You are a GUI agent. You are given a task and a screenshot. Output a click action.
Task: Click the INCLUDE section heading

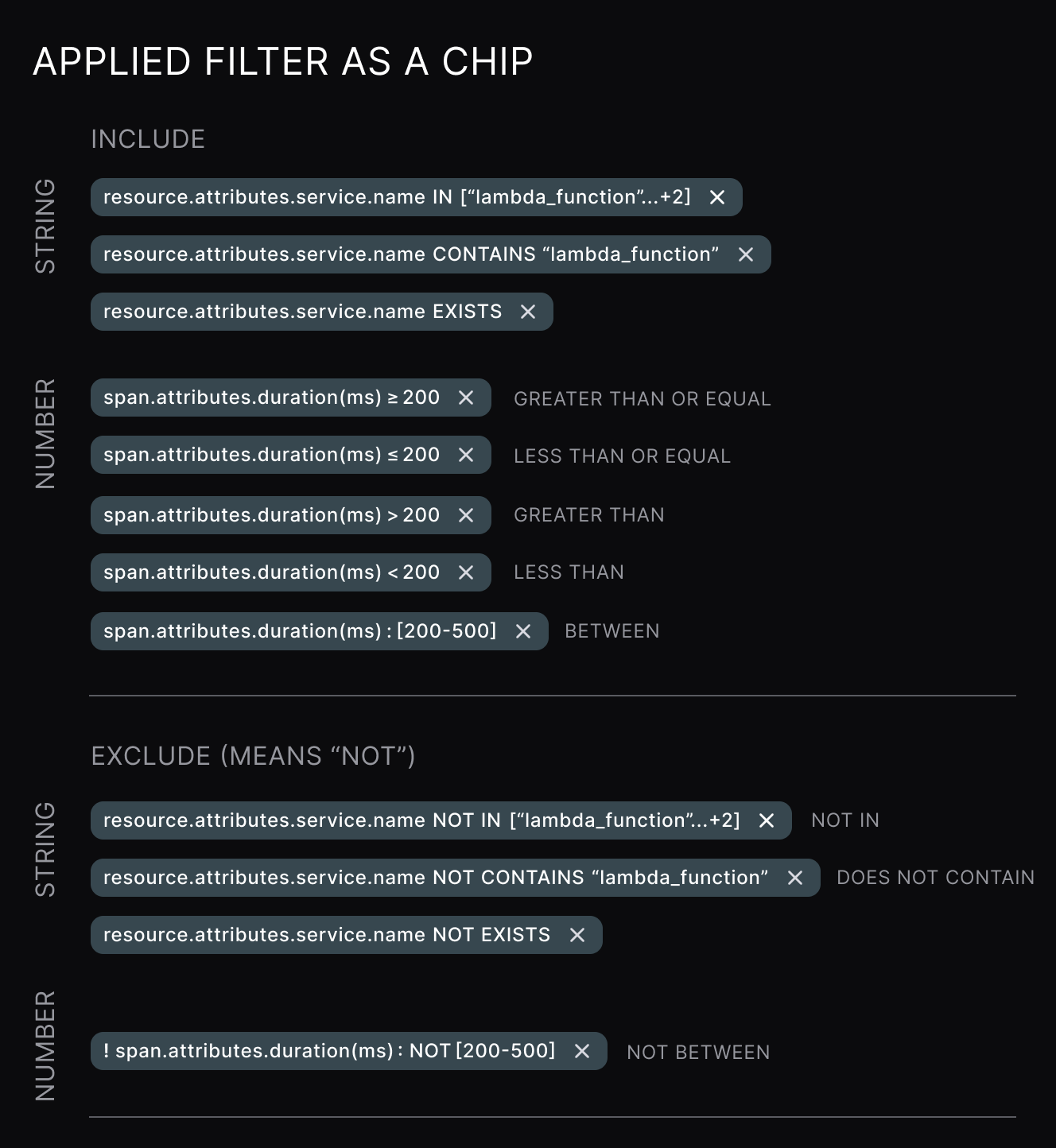(x=148, y=139)
